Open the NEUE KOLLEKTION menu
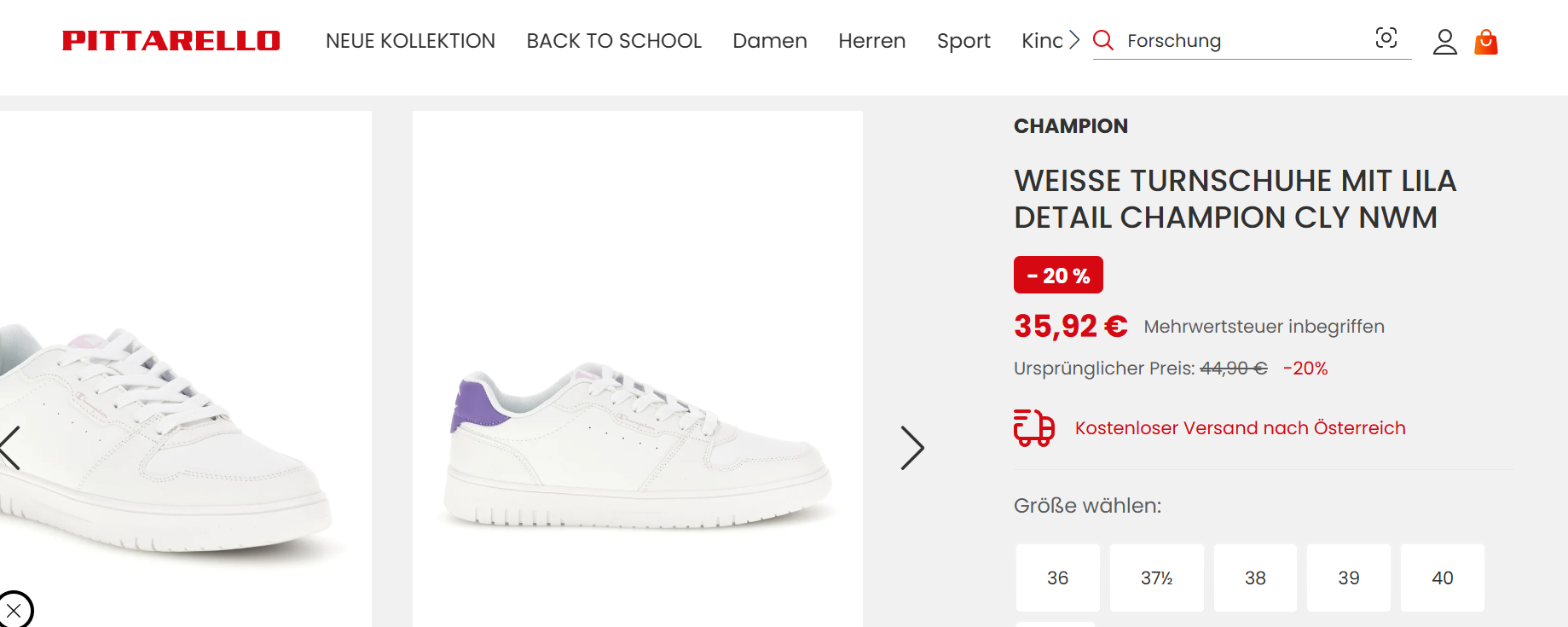The width and height of the screenshot is (1568, 627). [410, 41]
